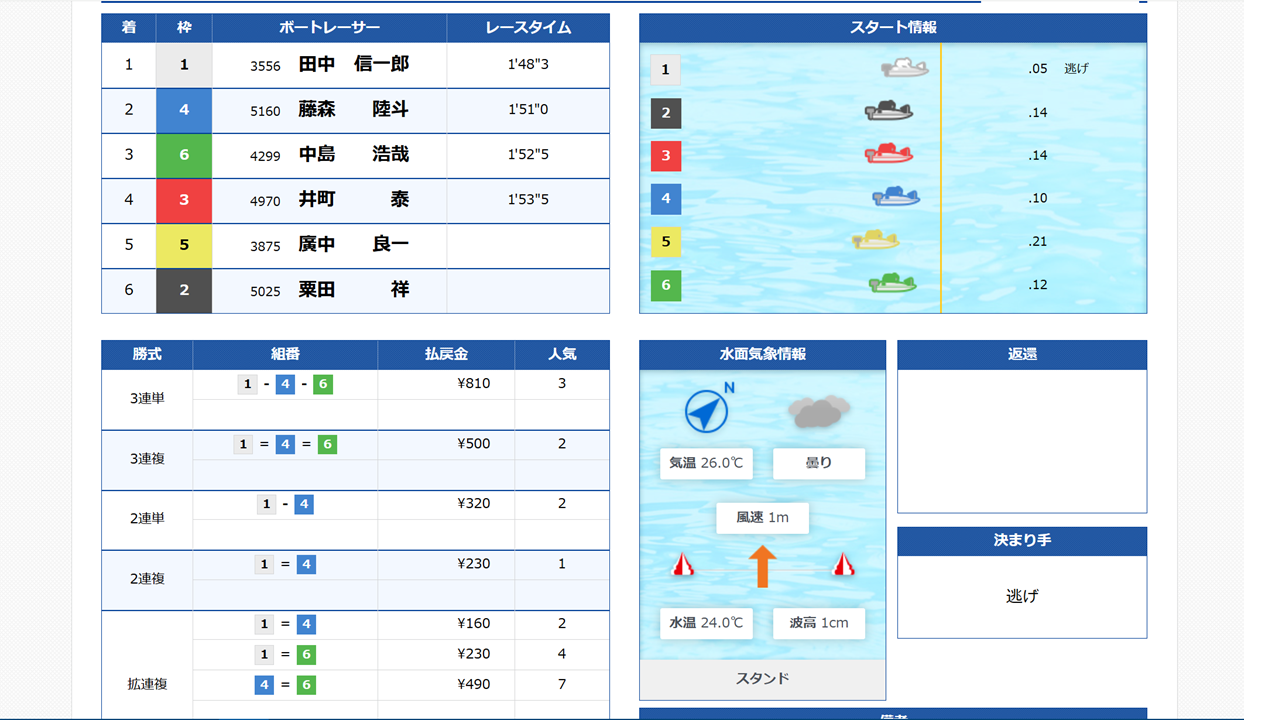Click the ボートレーサー column header
1280x720 pixels.
pyautogui.click(x=329, y=28)
